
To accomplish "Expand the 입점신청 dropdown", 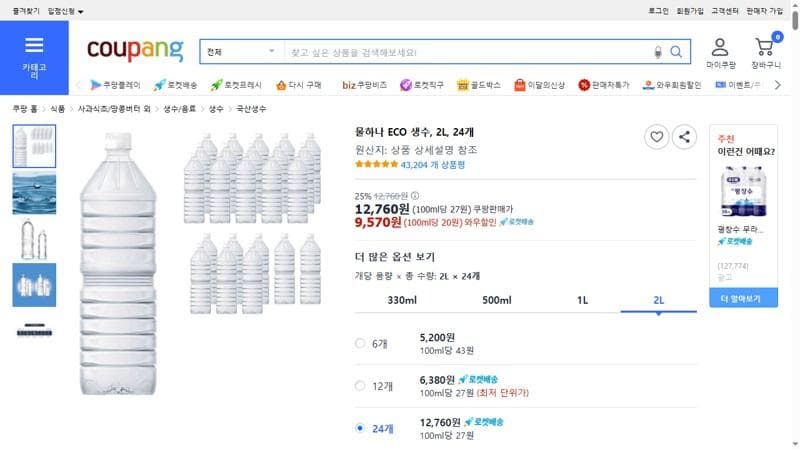I will click(65, 11).
